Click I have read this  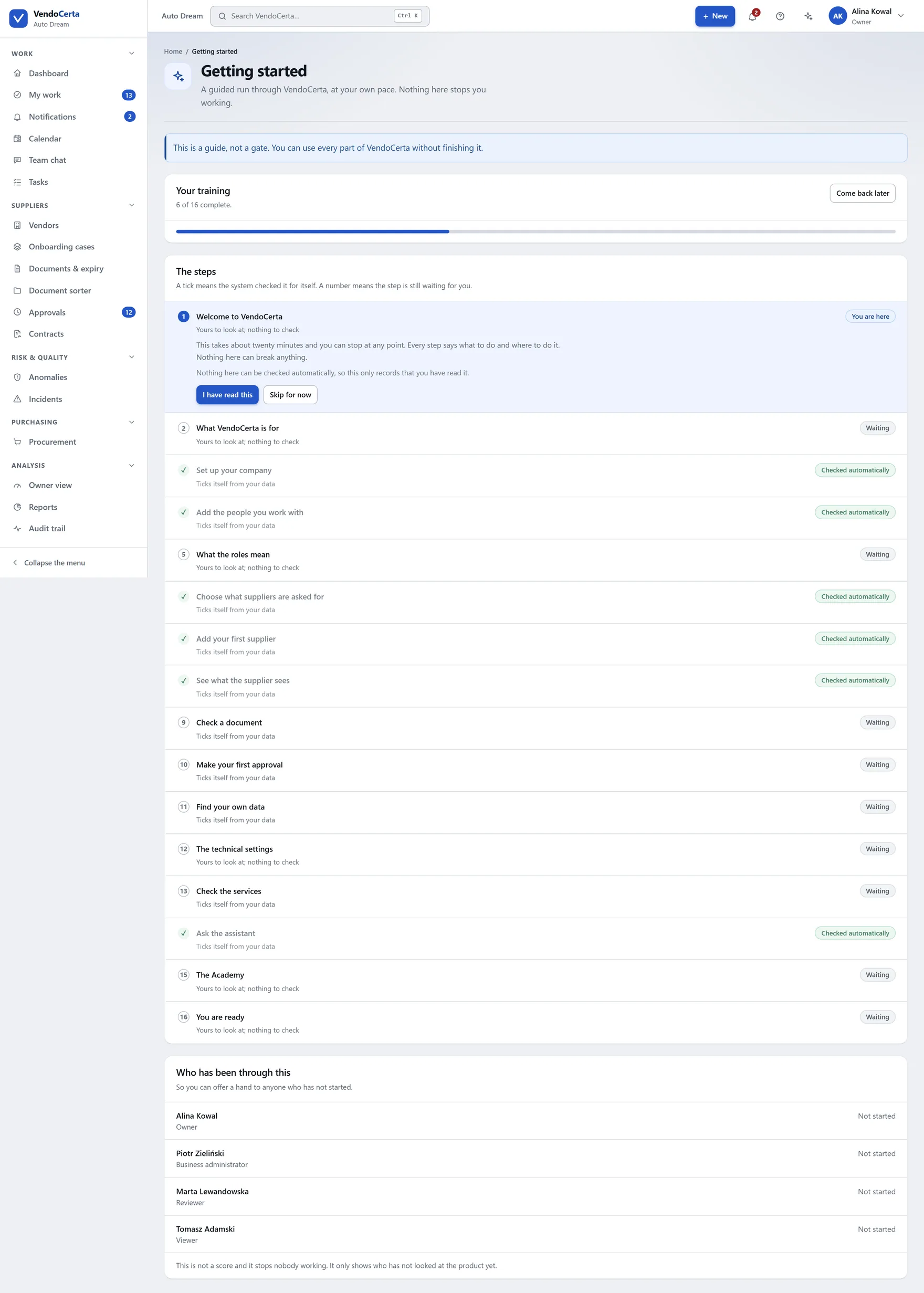click(227, 395)
